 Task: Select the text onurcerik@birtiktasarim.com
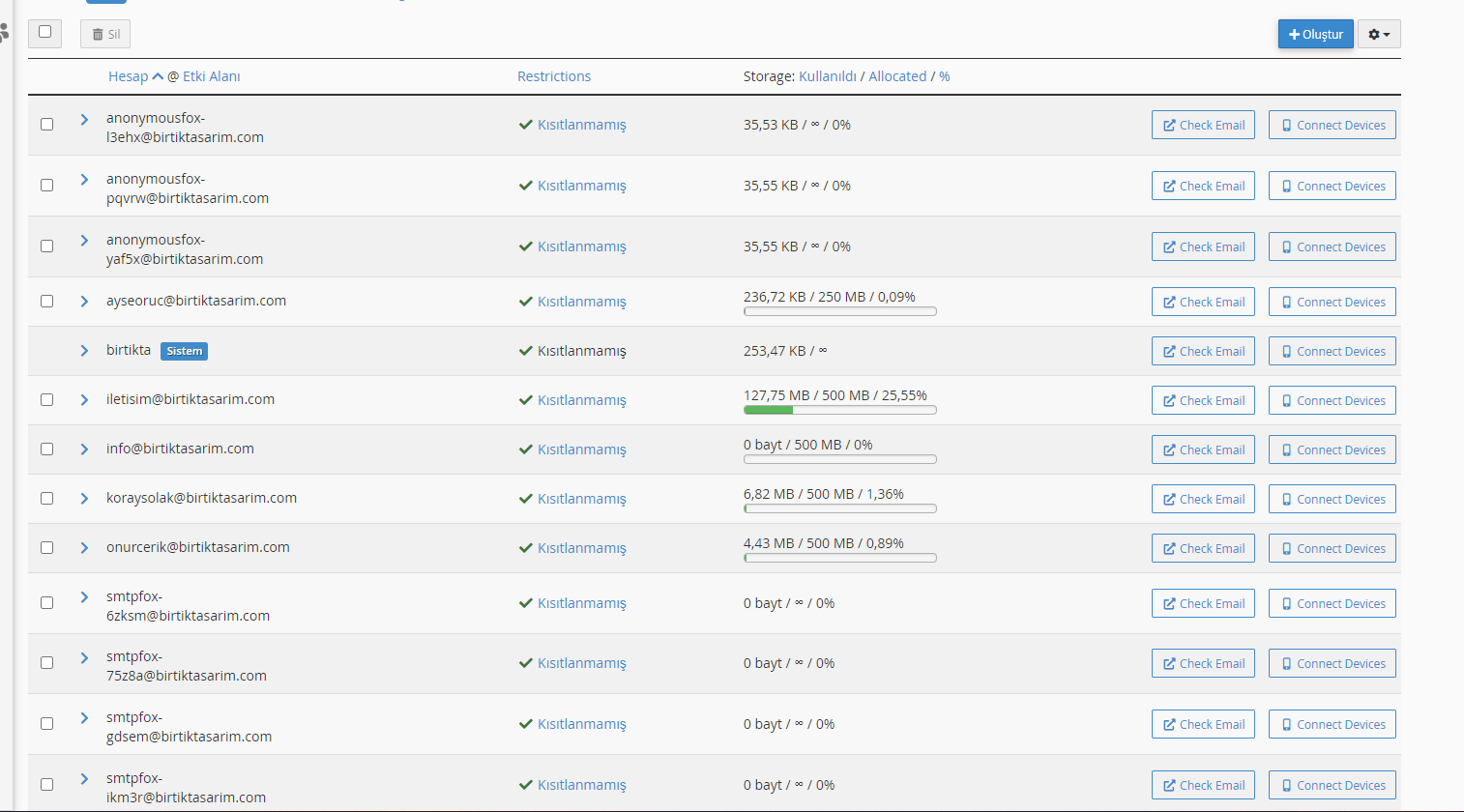pos(198,547)
